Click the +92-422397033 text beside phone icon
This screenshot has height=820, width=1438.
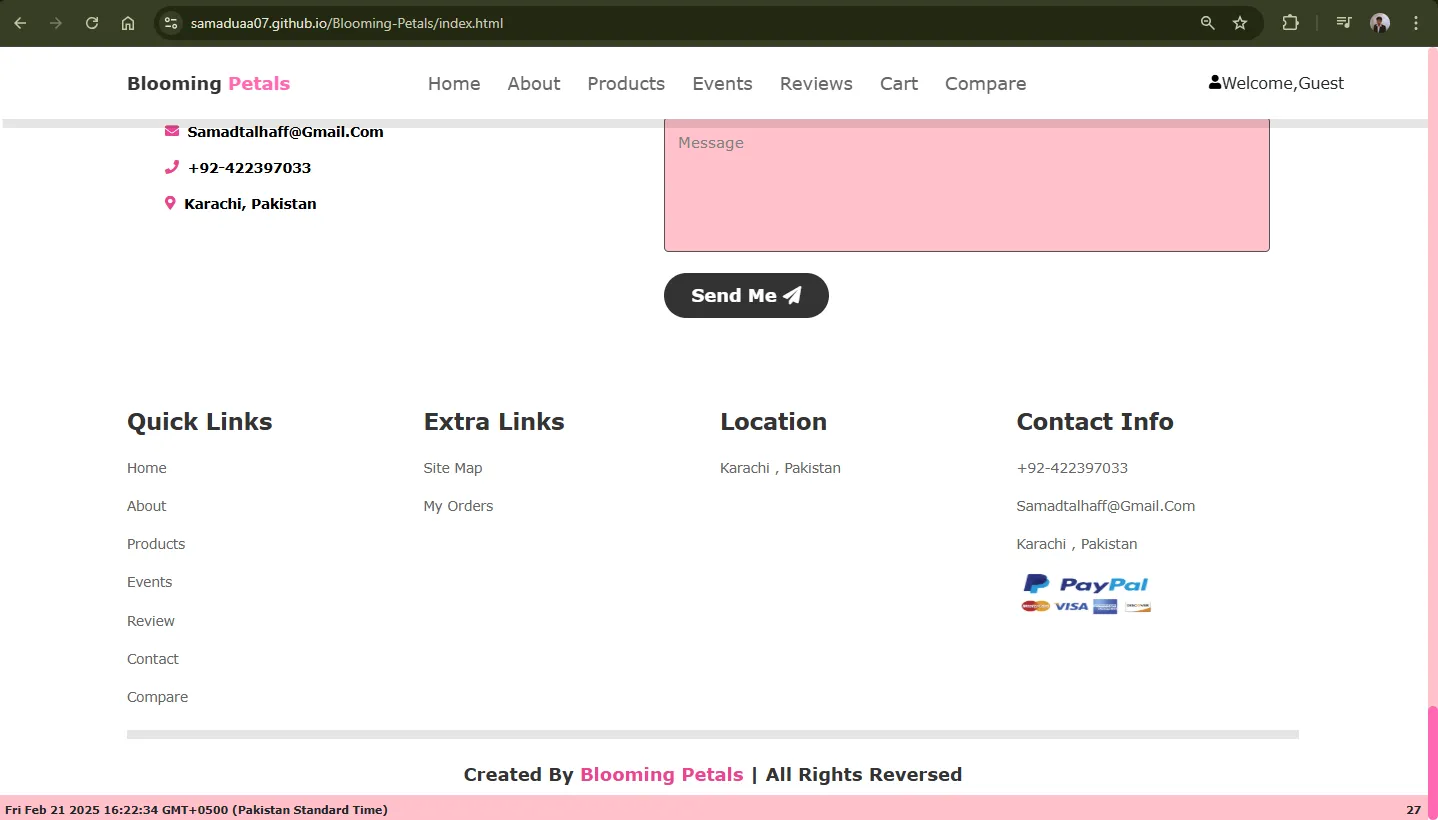click(249, 167)
